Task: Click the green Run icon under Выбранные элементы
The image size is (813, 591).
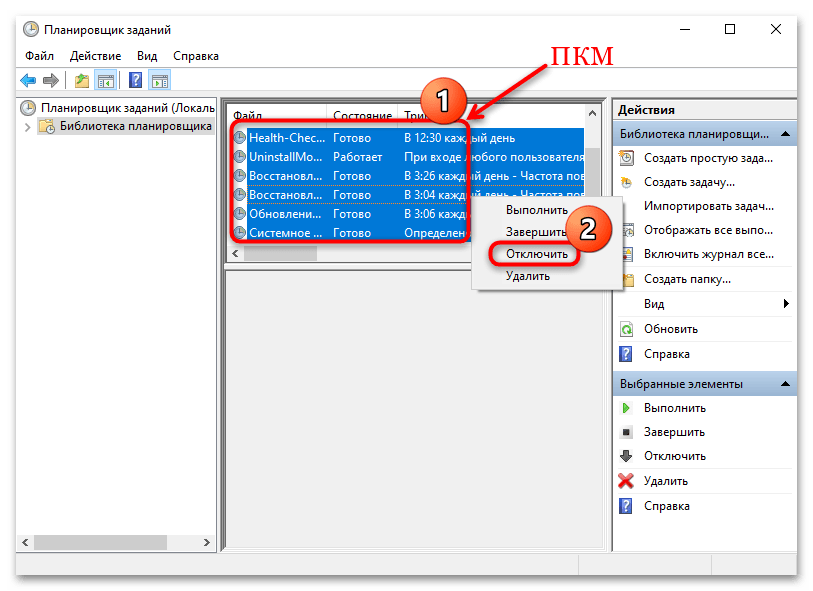Action: pos(626,408)
